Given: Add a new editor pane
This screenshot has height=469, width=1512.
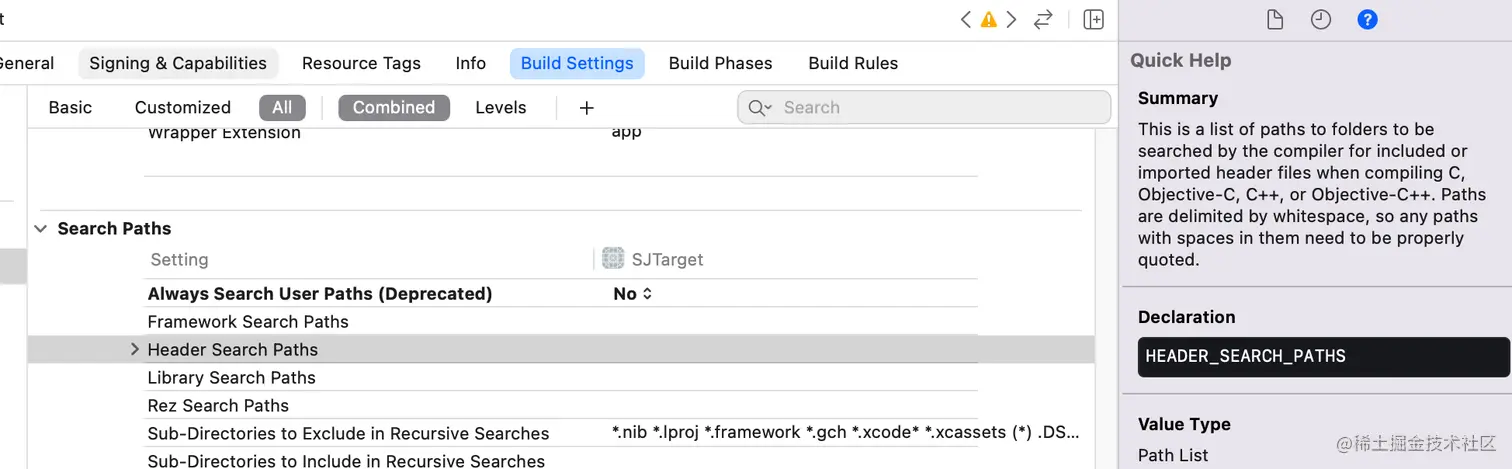Looking at the screenshot, I should [1094, 20].
